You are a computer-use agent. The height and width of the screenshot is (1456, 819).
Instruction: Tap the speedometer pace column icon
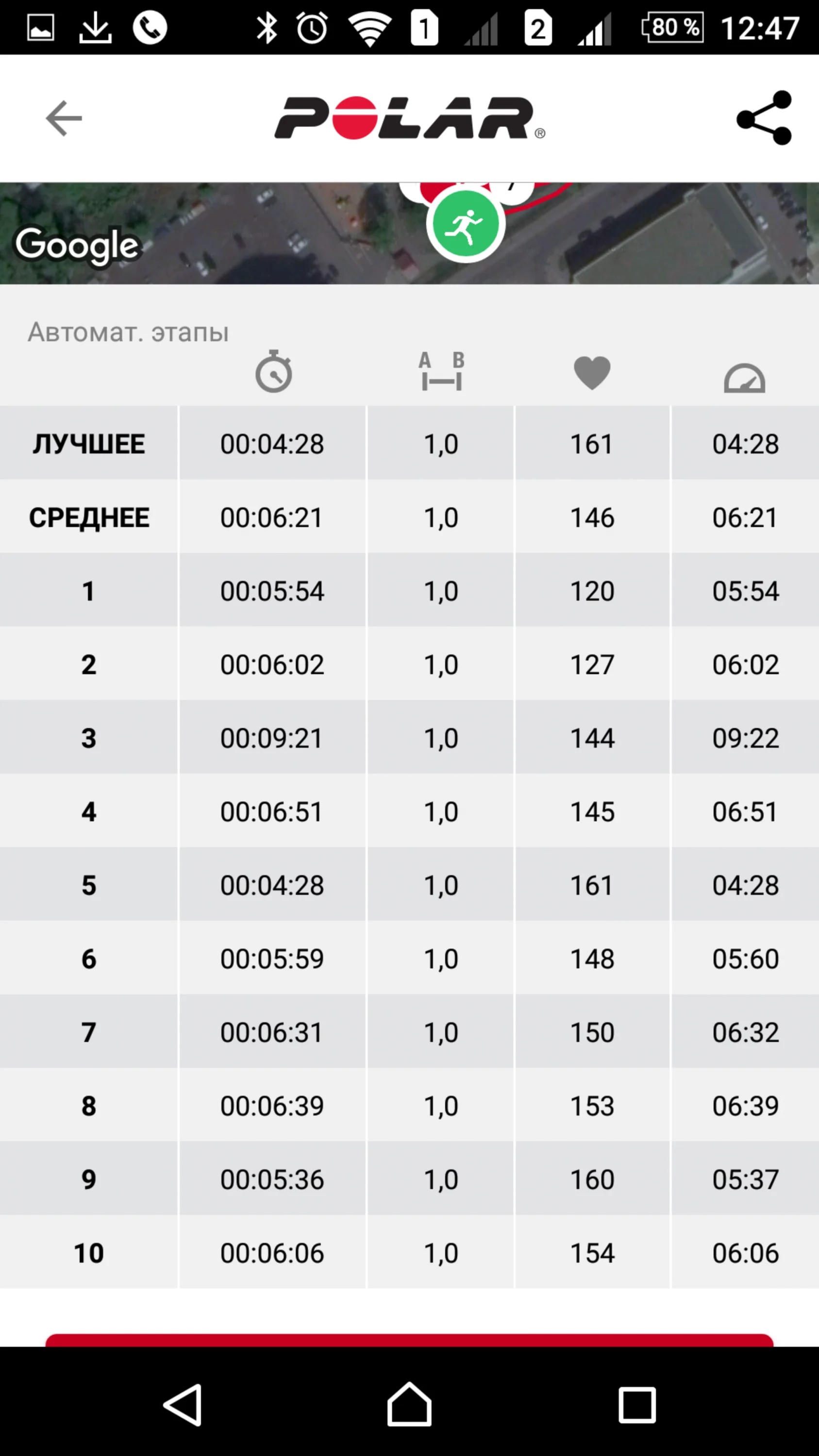coord(744,378)
